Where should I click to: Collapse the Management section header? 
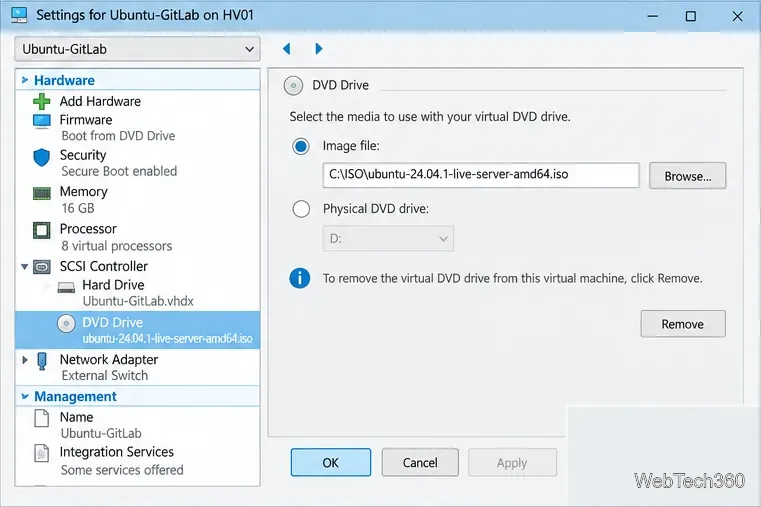[25, 396]
